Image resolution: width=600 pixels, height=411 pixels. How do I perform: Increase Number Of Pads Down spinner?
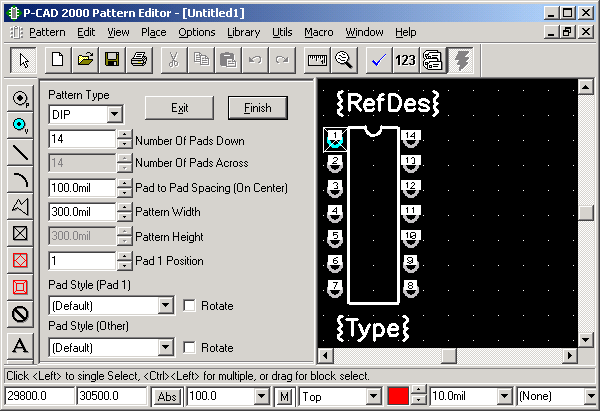pyautogui.click(x=124, y=134)
